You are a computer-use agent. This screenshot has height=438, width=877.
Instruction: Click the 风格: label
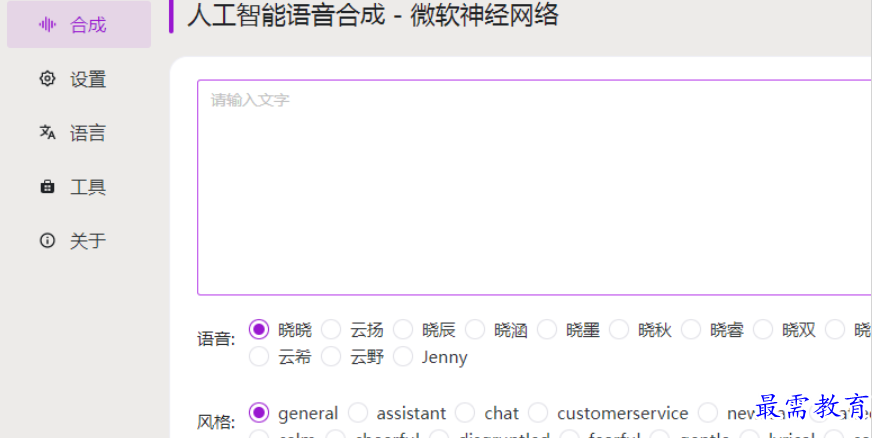[216, 422]
